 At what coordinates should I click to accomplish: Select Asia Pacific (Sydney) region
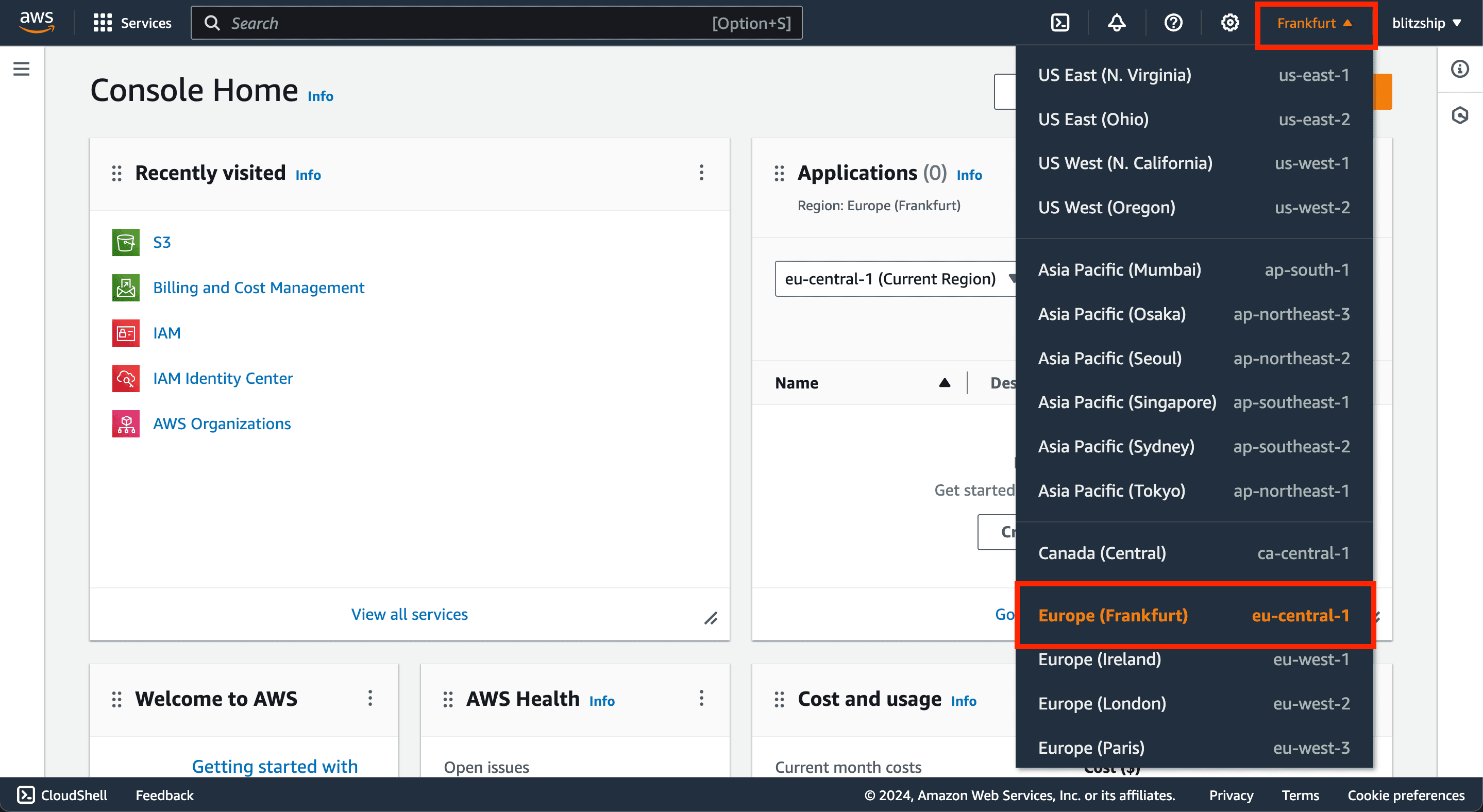1194,447
